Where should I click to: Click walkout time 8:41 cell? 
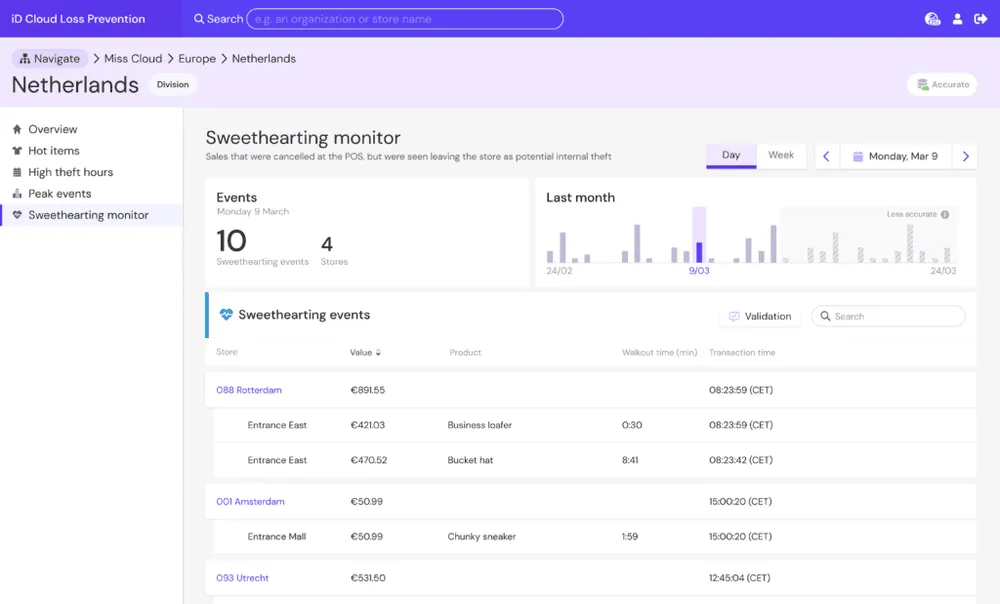(630, 460)
